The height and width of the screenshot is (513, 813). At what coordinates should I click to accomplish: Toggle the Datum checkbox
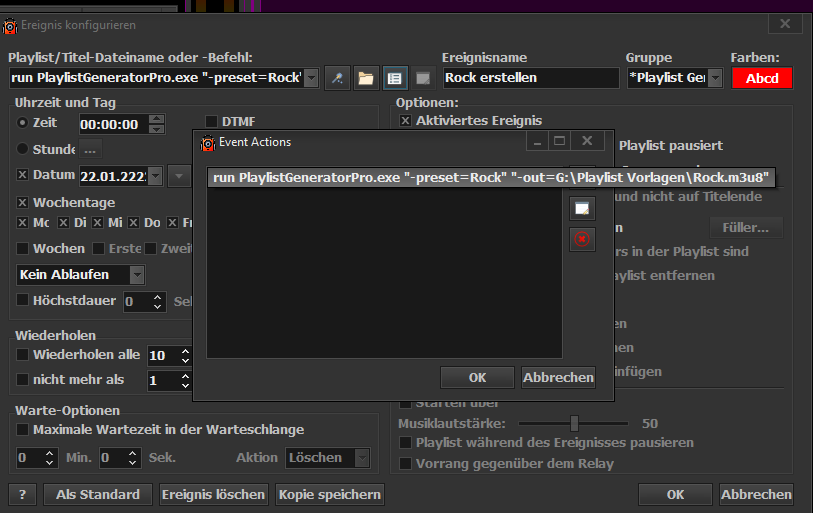22,175
